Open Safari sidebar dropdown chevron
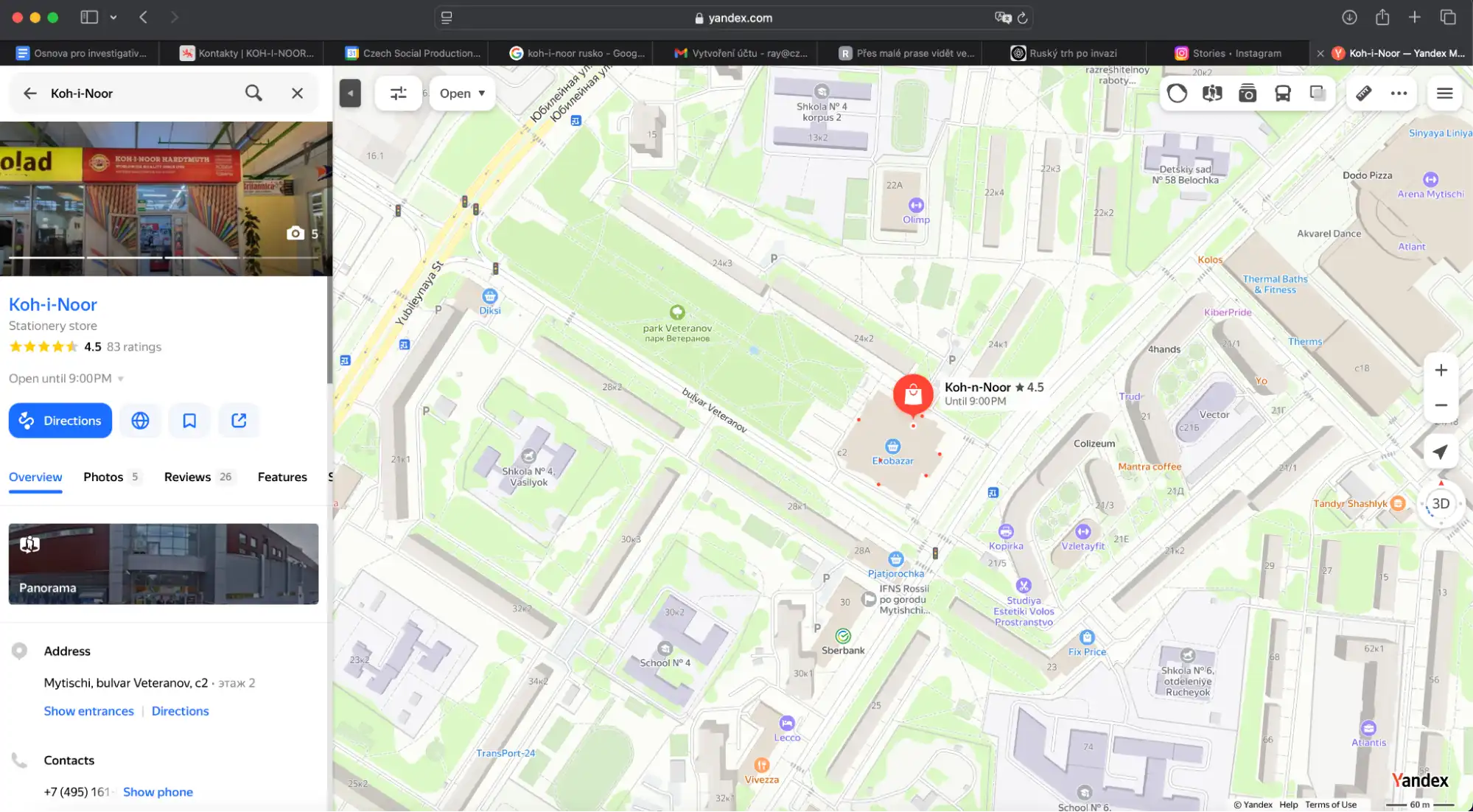Viewport: 1473px width, 812px height. [x=113, y=17]
